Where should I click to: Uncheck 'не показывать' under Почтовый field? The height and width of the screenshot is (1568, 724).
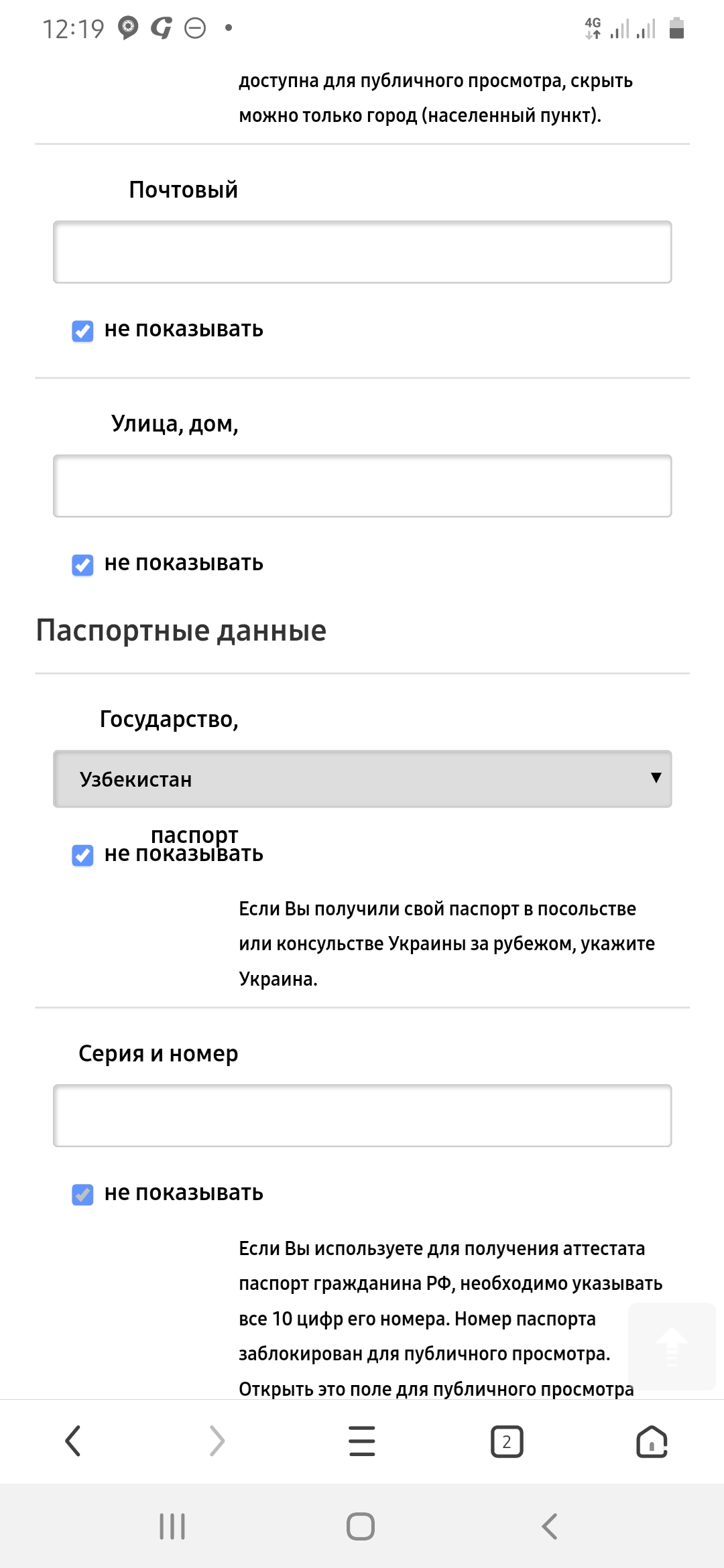(x=83, y=331)
